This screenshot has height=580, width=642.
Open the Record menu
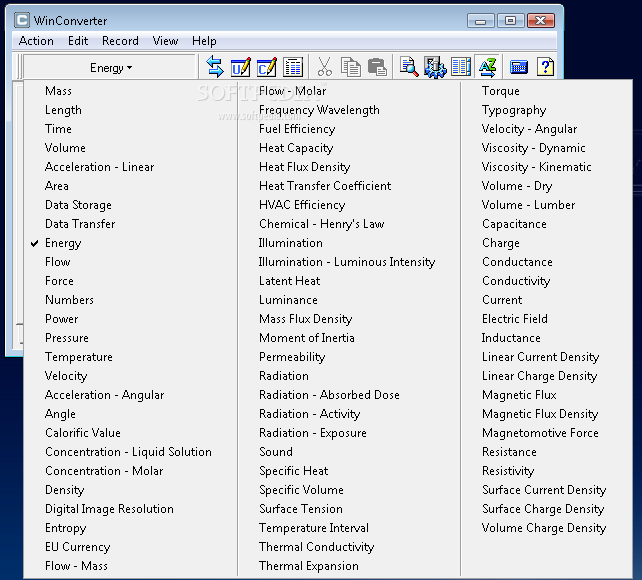tap(120, 41)
